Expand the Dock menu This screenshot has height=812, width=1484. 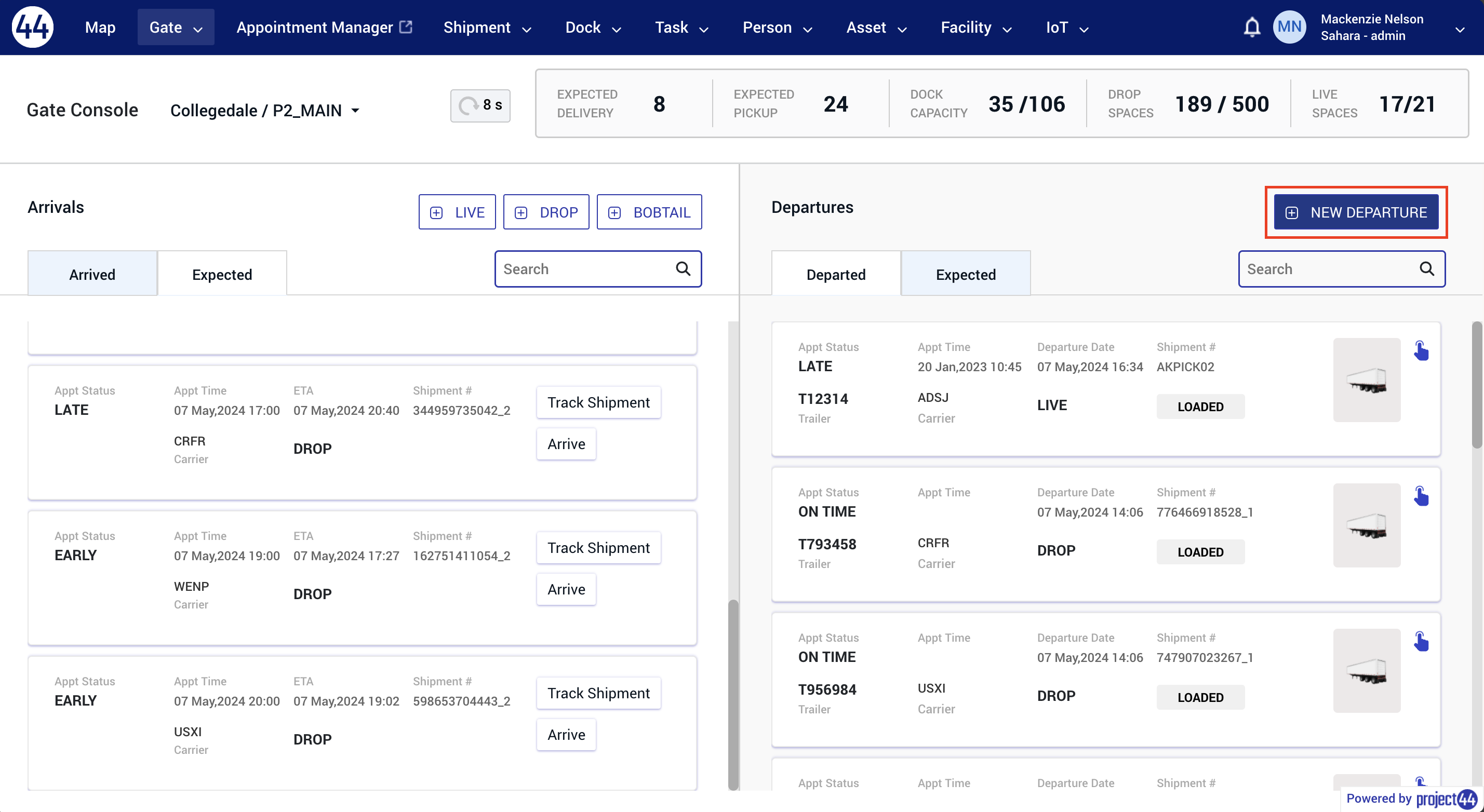tap(593, 27)
